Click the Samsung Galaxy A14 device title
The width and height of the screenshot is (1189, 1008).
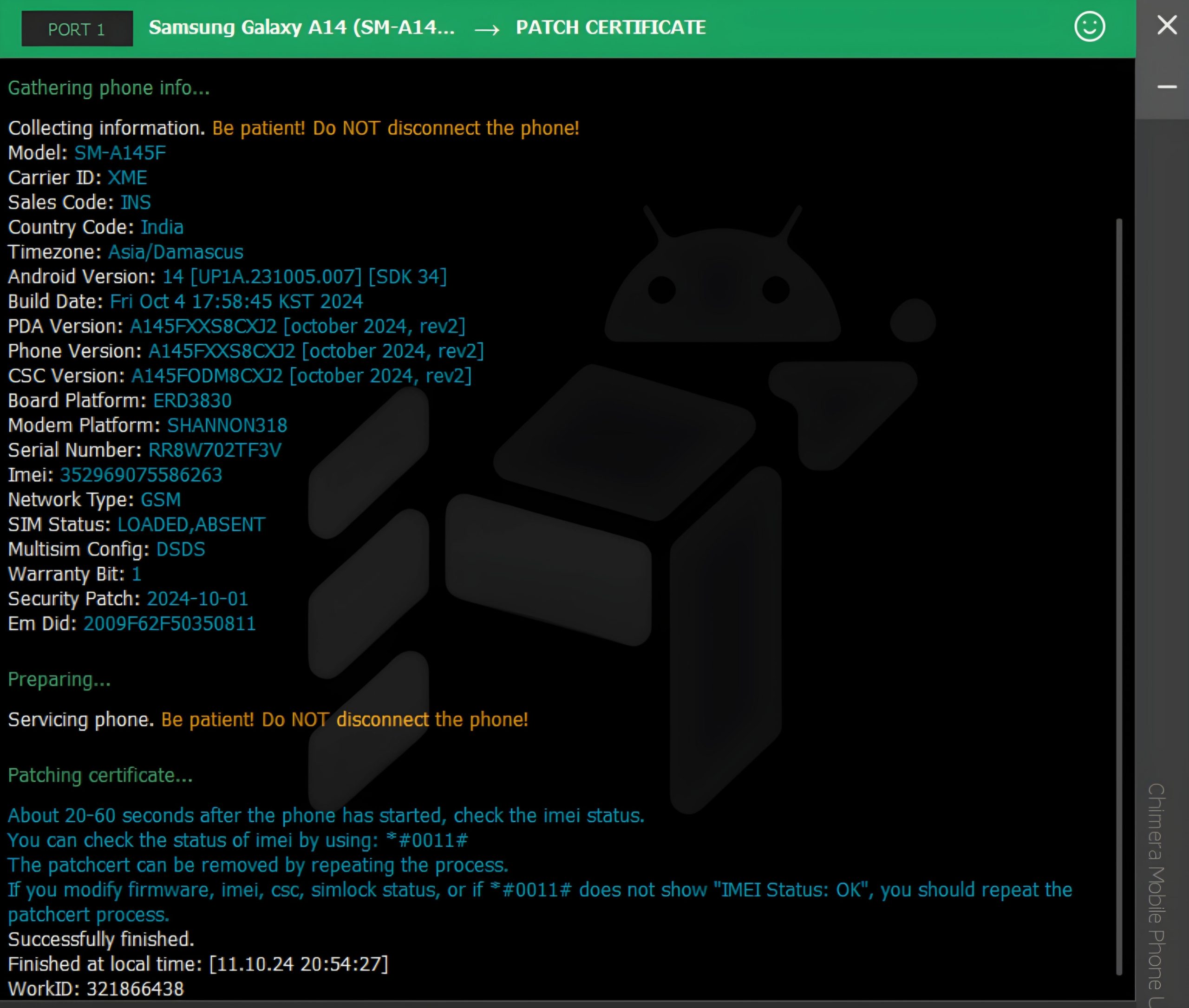coord(302,27)
